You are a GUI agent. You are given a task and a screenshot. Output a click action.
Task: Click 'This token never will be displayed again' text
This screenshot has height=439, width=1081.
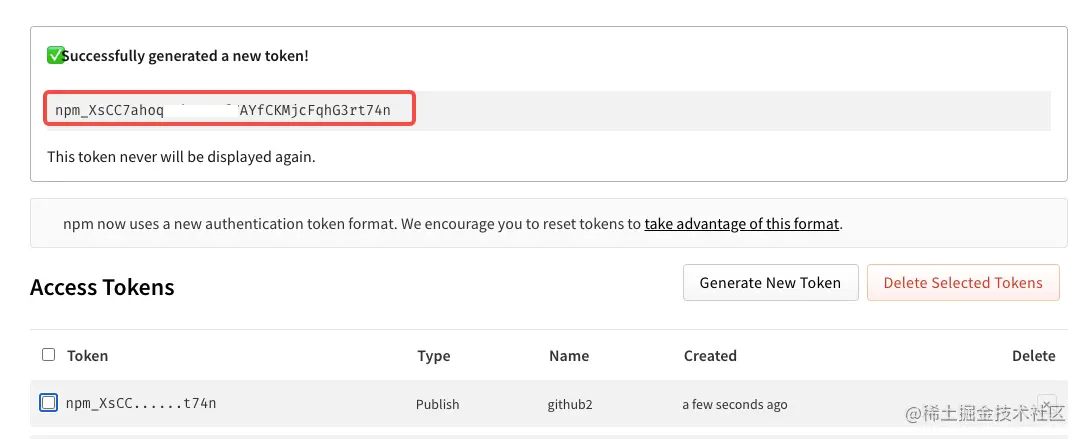[x=181, y=157]
